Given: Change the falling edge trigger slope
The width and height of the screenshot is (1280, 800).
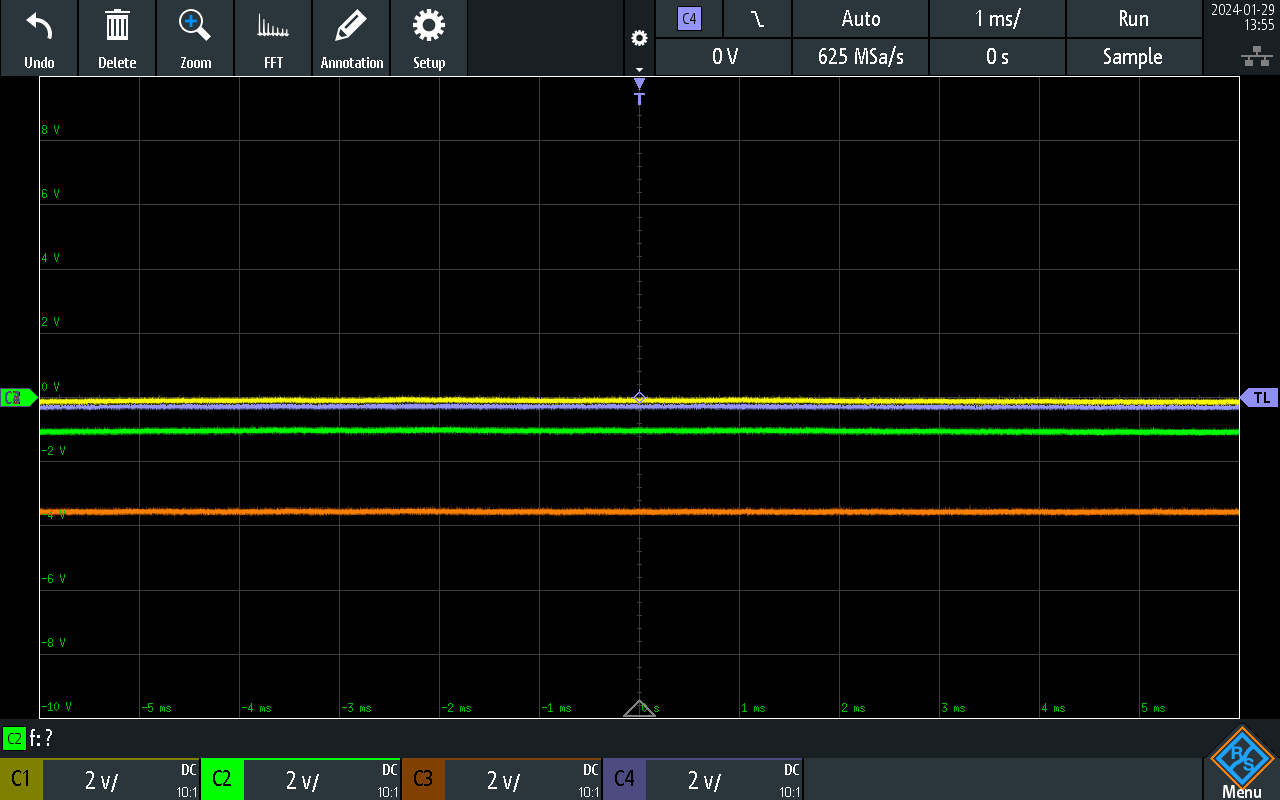Looking at the screenshot, I should coord(757,18).
